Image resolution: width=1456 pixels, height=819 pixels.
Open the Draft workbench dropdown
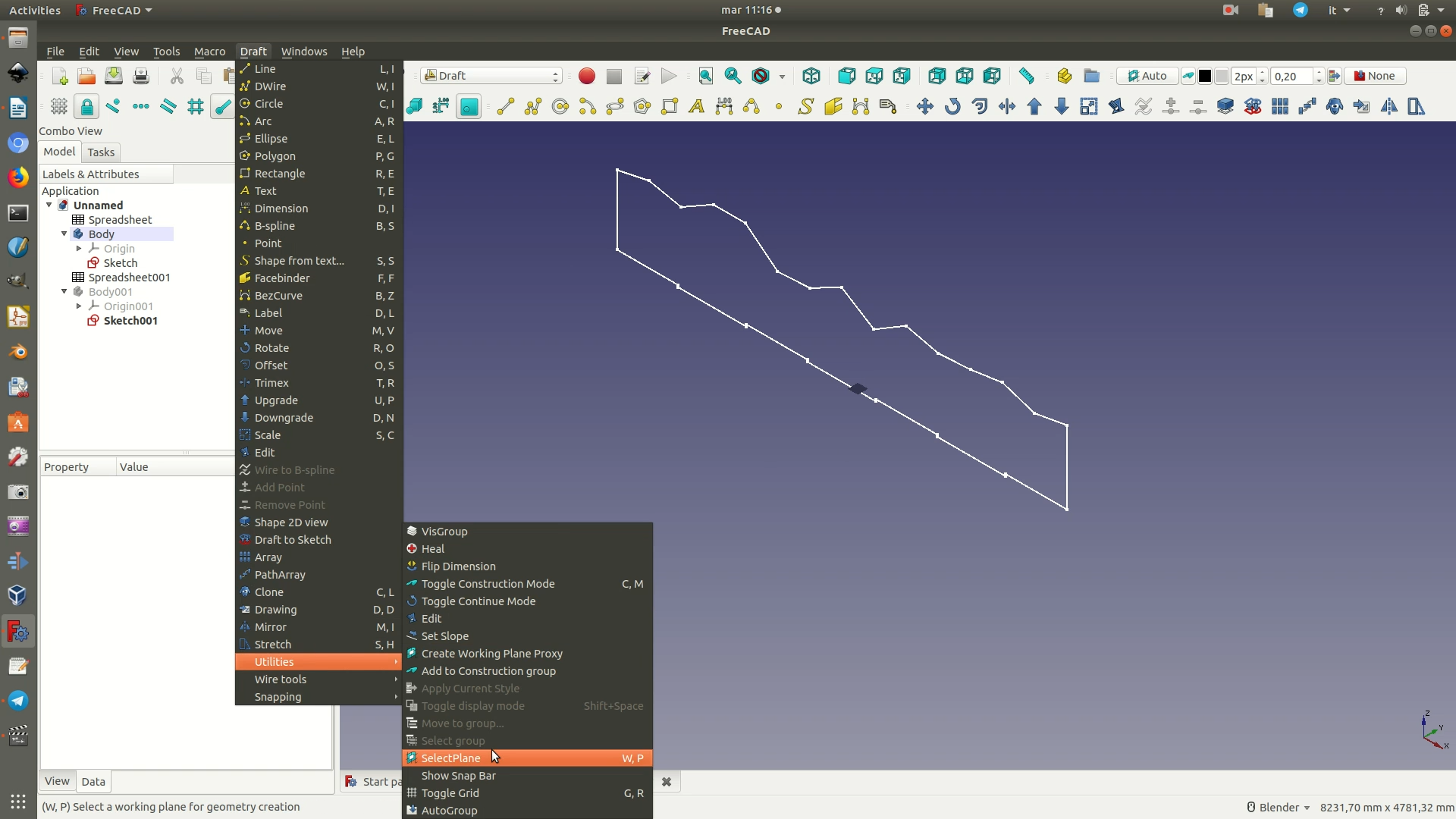click(491, 76)
